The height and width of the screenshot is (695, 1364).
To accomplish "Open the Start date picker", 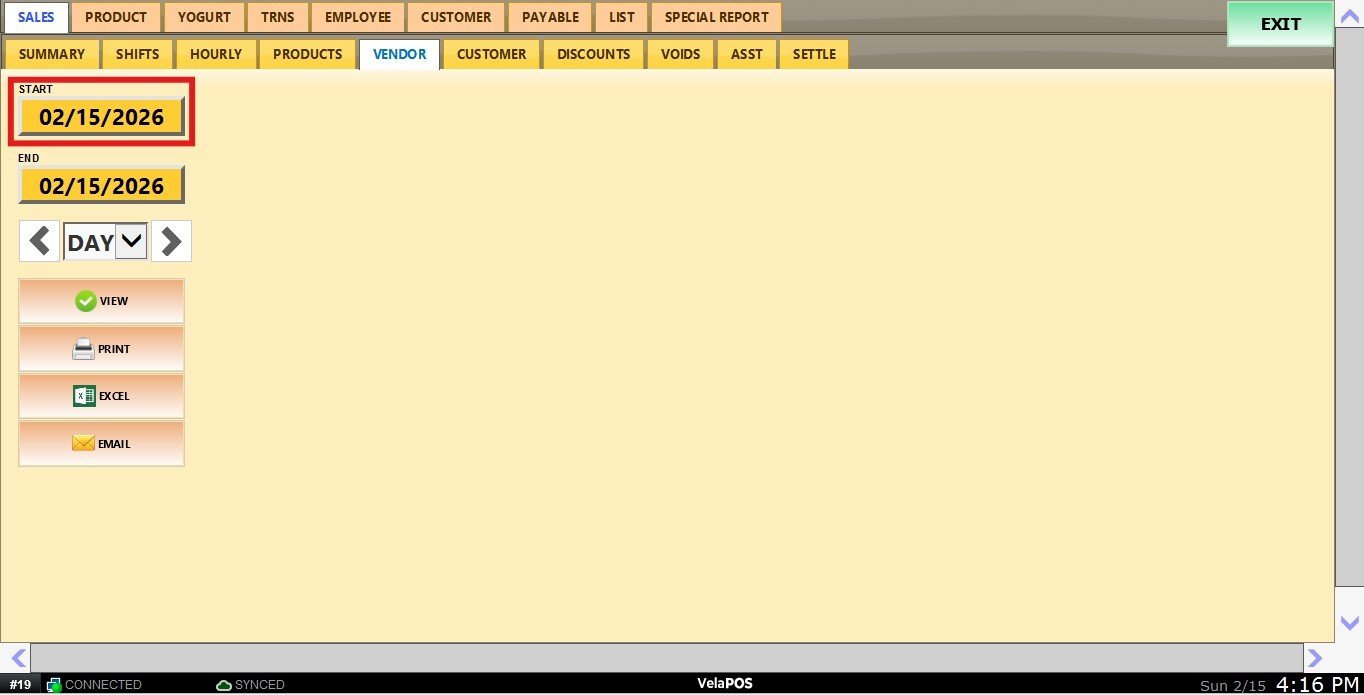I will (101, 117).
